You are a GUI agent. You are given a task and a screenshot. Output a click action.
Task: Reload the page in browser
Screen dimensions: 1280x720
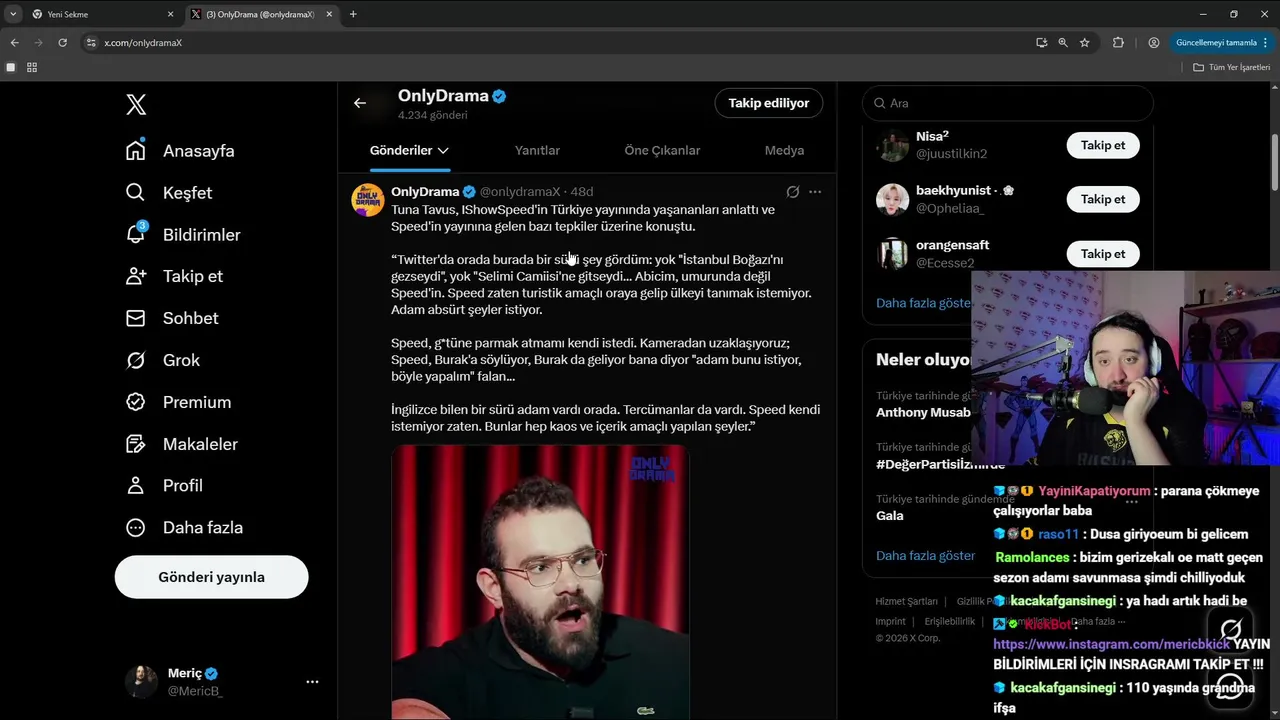62,43
